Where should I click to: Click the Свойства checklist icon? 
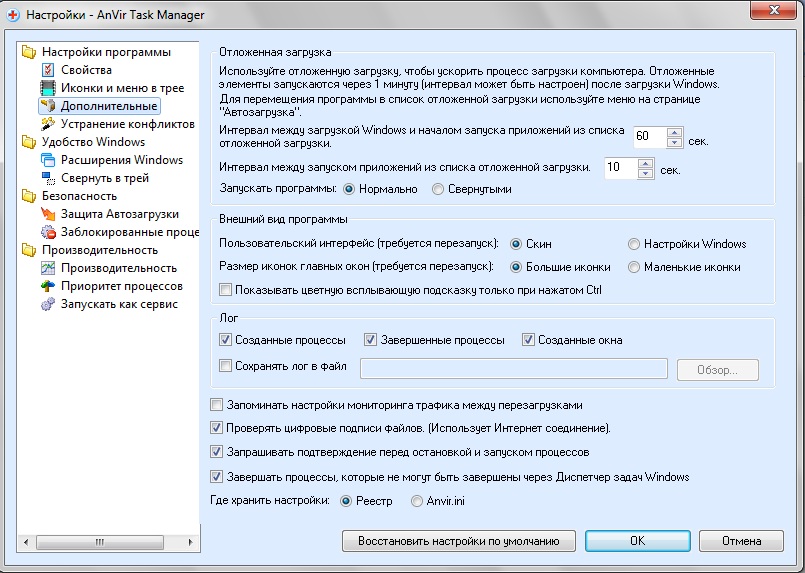(x=48, y=70)
